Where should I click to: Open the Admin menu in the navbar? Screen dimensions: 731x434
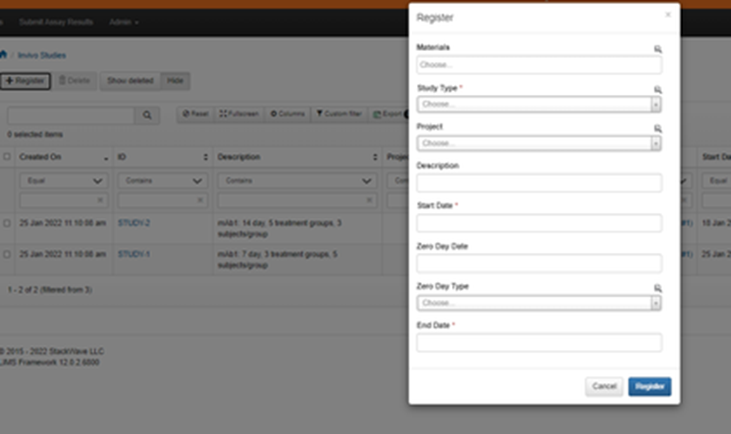pyautogui.click(x=124, y=21)
